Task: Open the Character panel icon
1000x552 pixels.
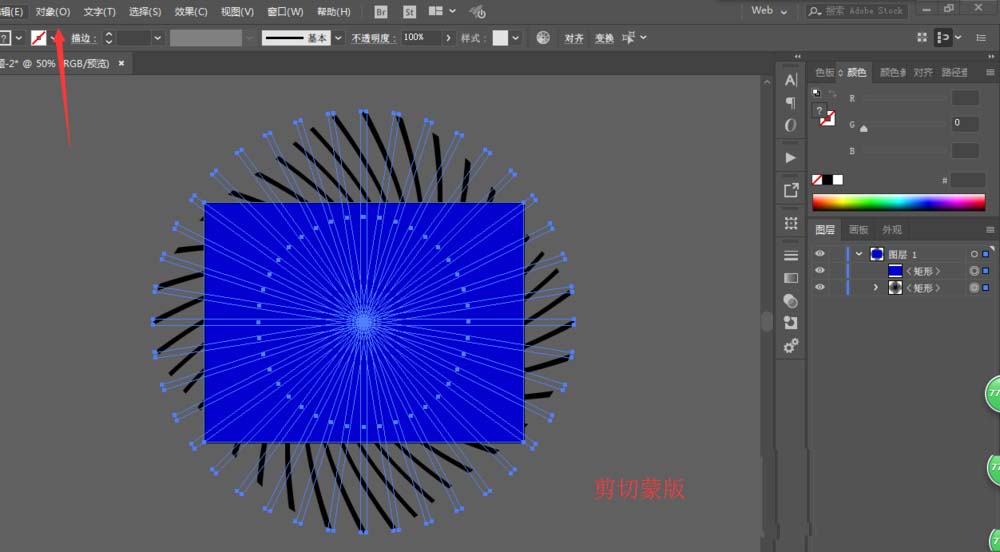Action: pyautogui.click(x=791, y=80)
